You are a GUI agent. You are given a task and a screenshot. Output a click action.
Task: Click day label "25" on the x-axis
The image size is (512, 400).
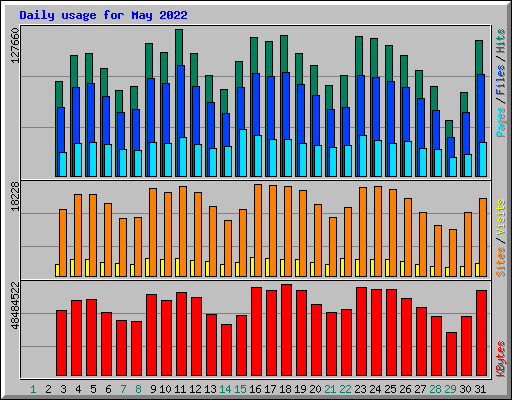(390, 389)
